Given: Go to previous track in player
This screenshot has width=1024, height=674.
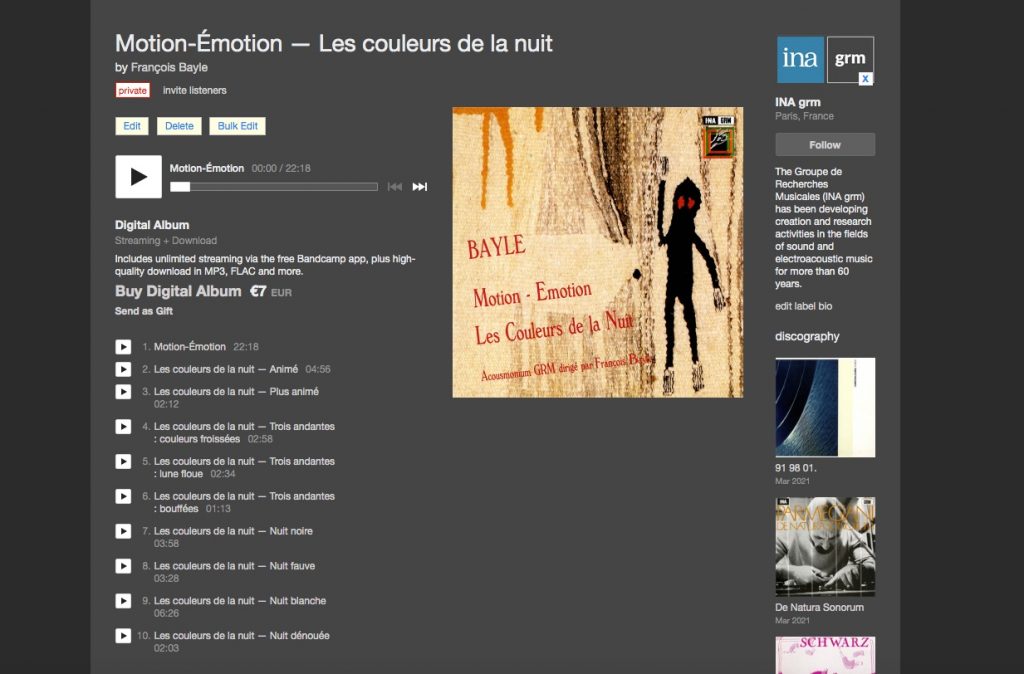Looking at the screenshot, I should point(394,187).
